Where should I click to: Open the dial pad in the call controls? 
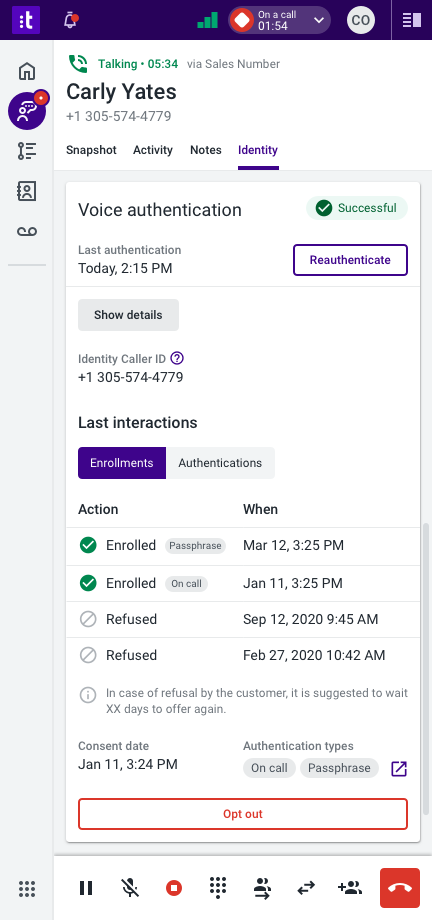point(218,888)
